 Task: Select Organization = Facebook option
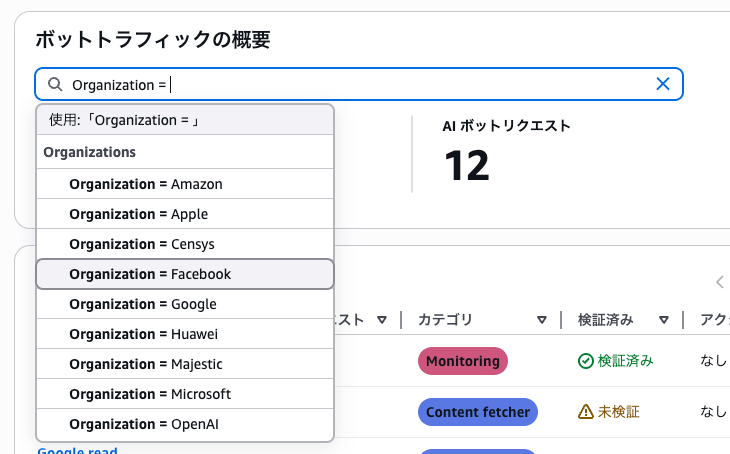click(185, 274)
